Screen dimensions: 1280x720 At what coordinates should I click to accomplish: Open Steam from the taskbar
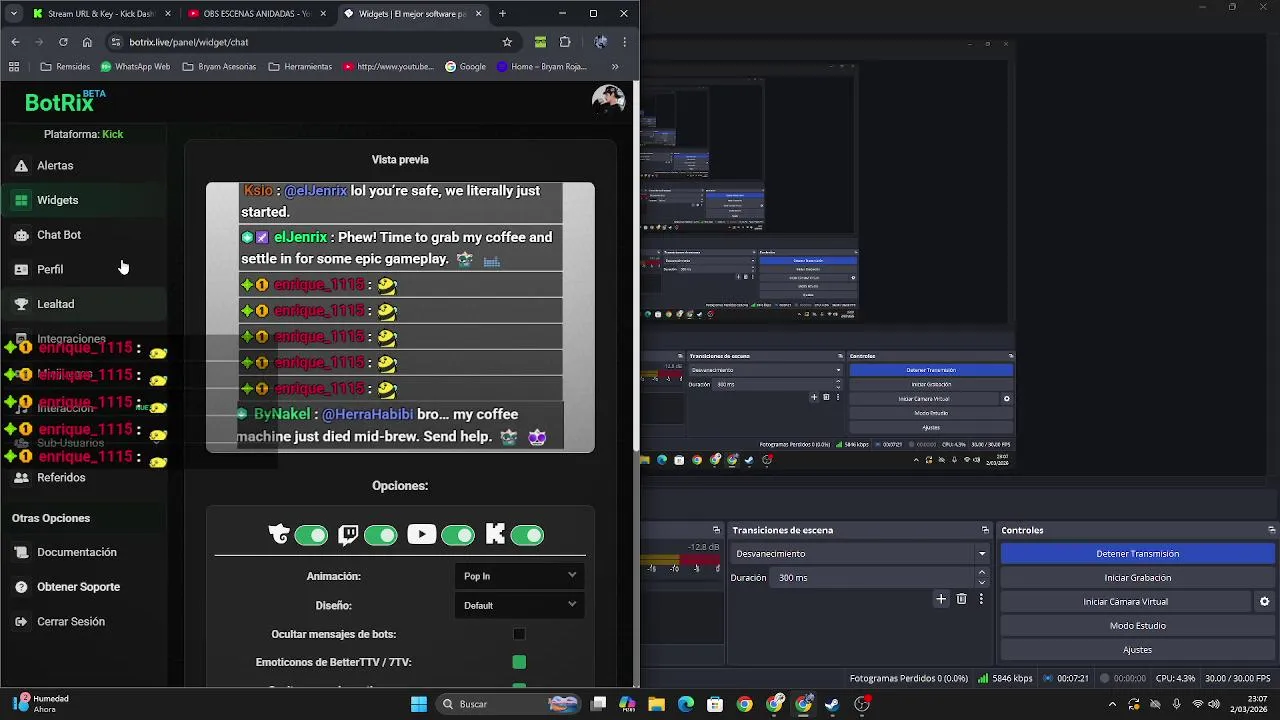pos(832,704)
